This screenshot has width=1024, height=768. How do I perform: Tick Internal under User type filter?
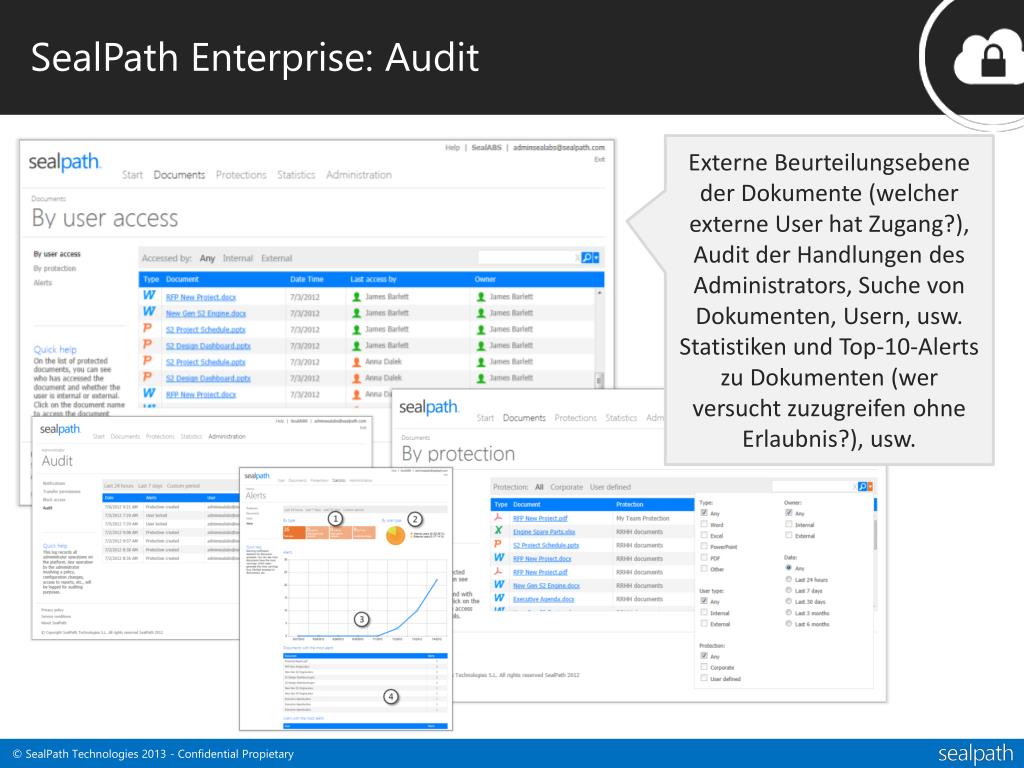(x=704, y=612)
